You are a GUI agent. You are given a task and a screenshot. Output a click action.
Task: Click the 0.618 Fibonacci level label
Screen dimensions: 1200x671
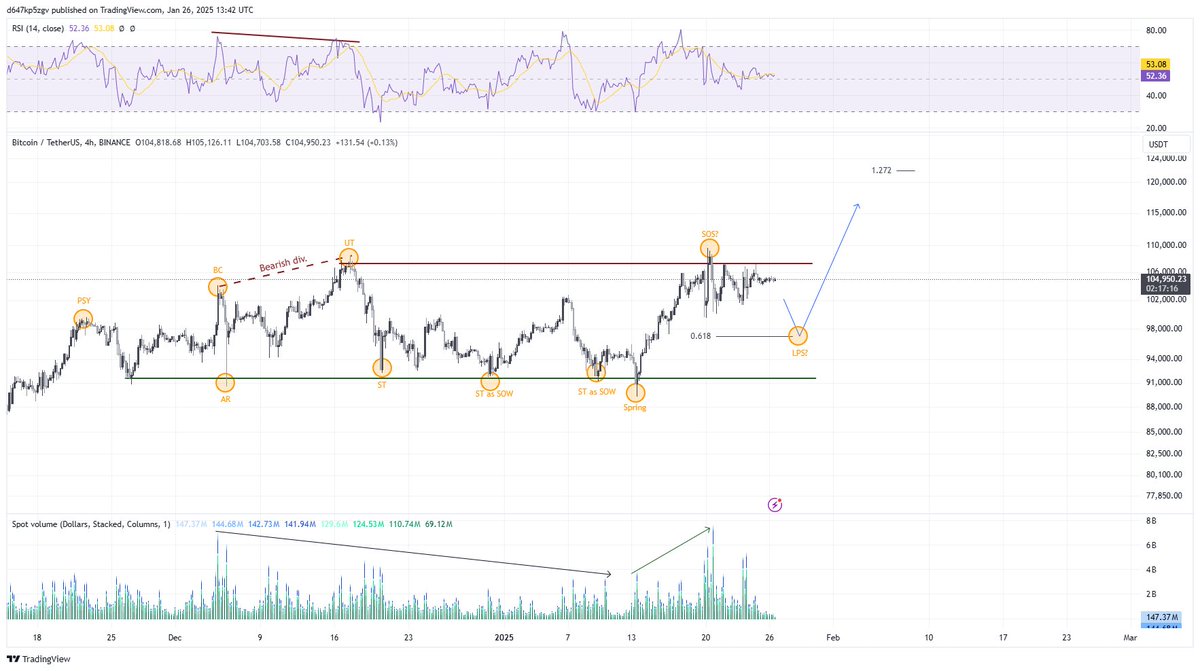[x=700, y=336]
